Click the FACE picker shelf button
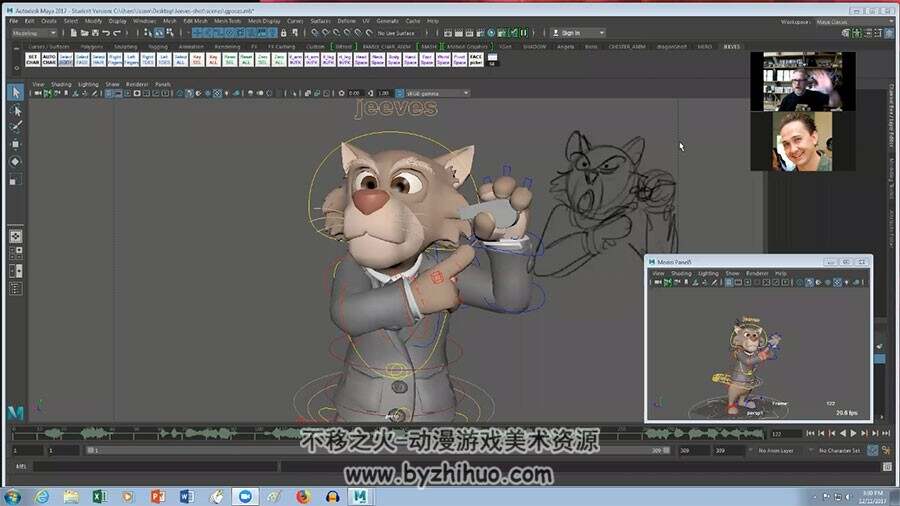The height and width of the screenshot is (506, 900). point(476,59)
